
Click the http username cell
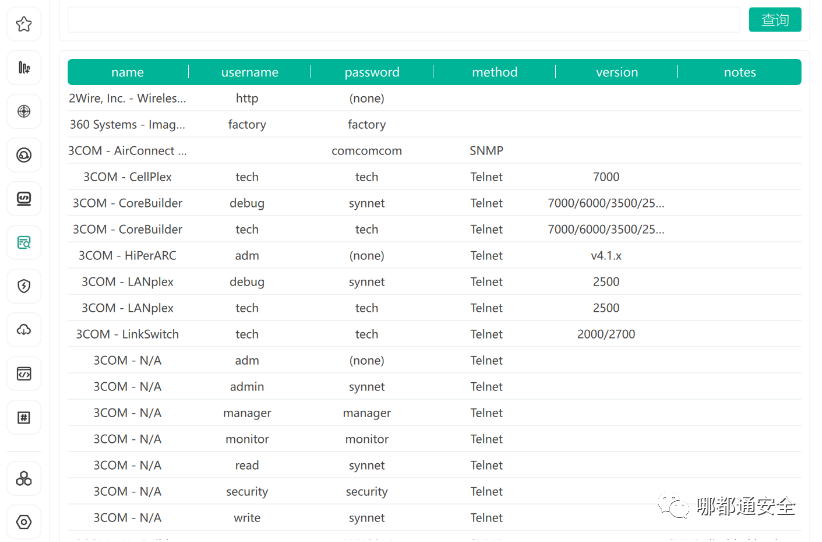[247, 99]
